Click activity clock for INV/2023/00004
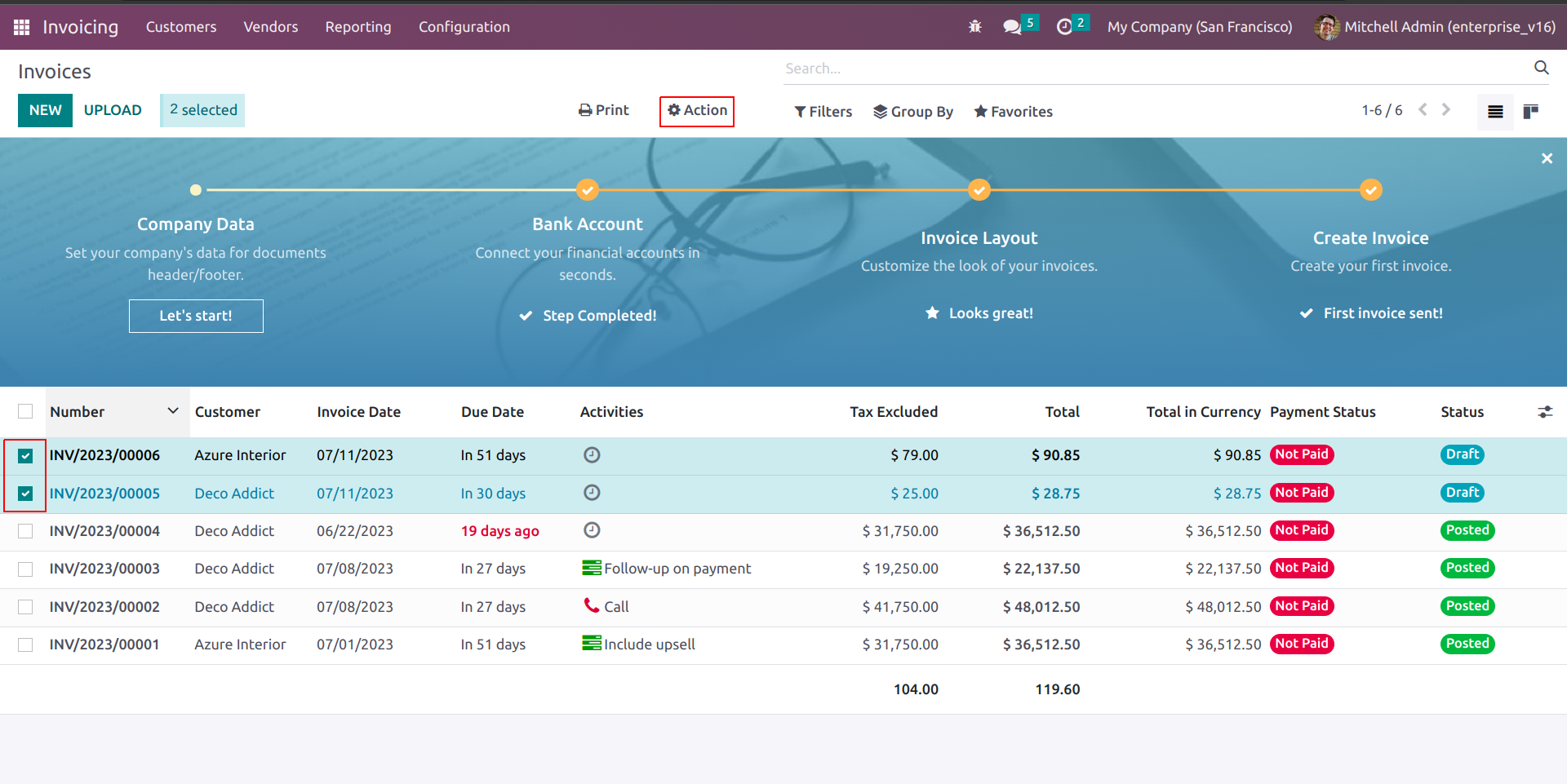The width and height of the screenshot is (1567, 784). (592, 530)
